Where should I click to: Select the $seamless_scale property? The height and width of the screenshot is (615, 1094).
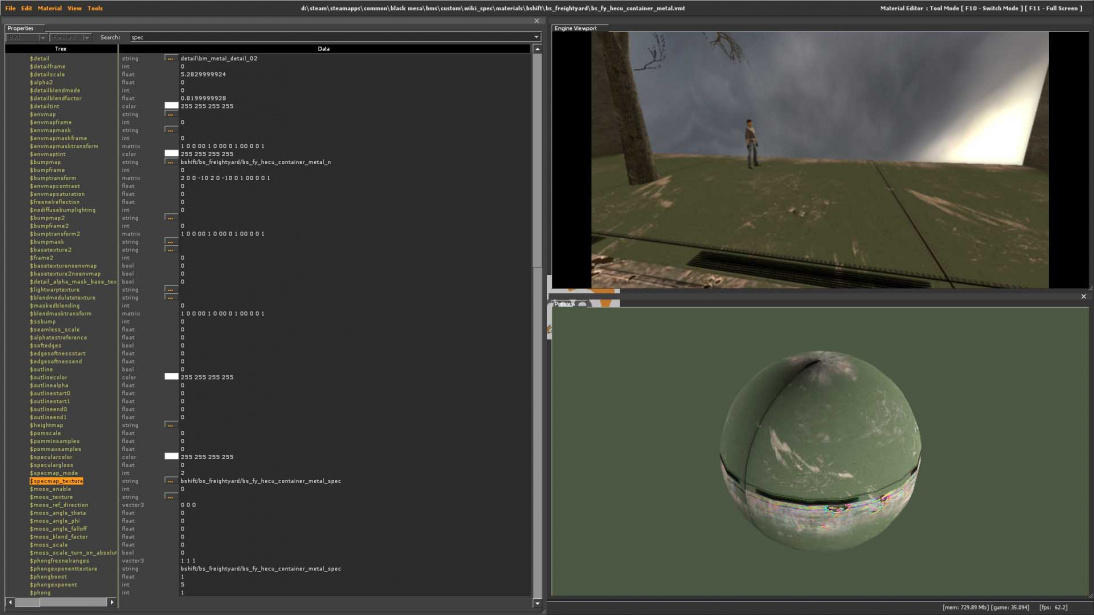click(x=54, y=329)
